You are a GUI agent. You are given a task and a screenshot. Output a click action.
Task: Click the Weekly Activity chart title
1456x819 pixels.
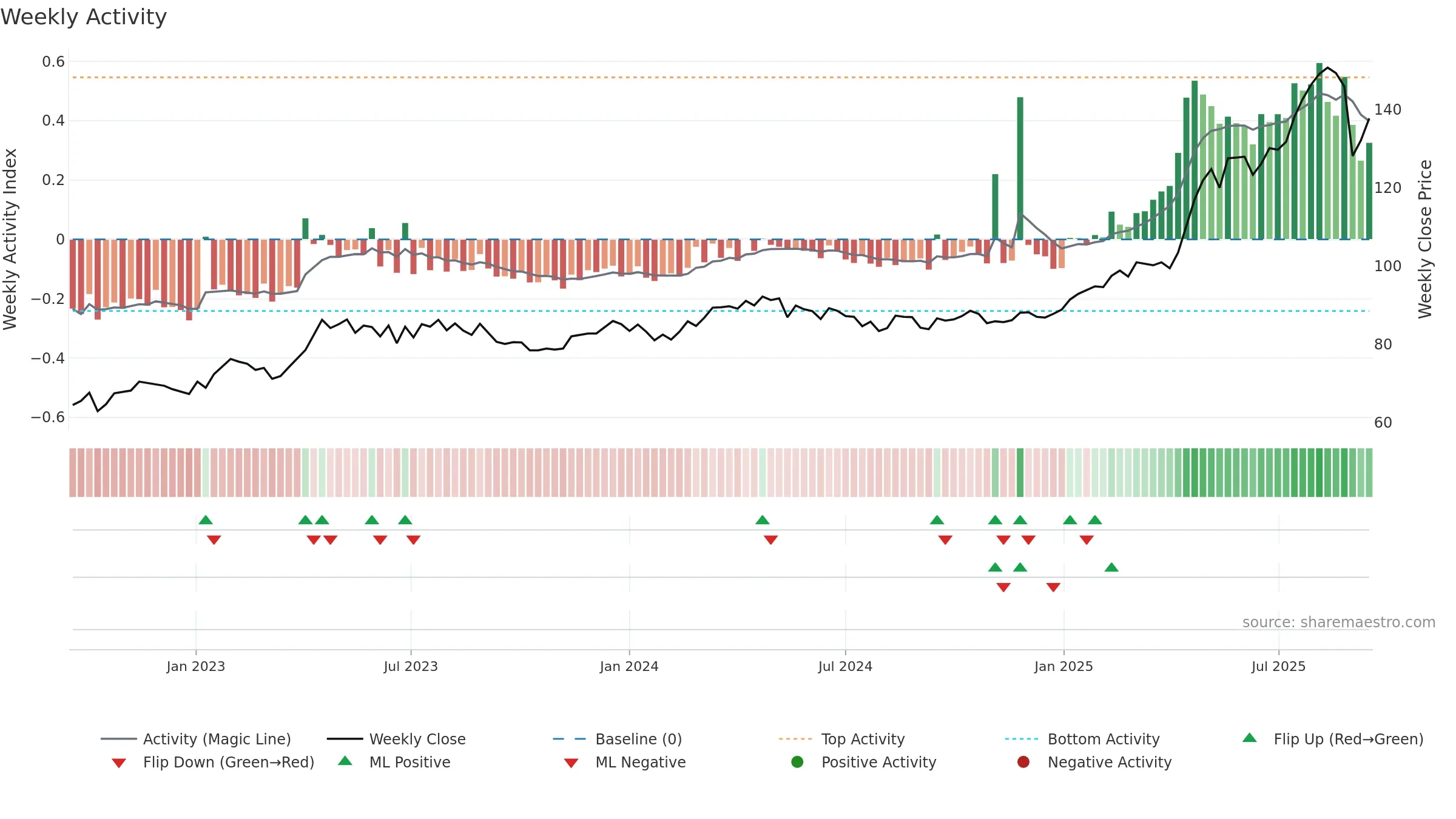[84, 17]
